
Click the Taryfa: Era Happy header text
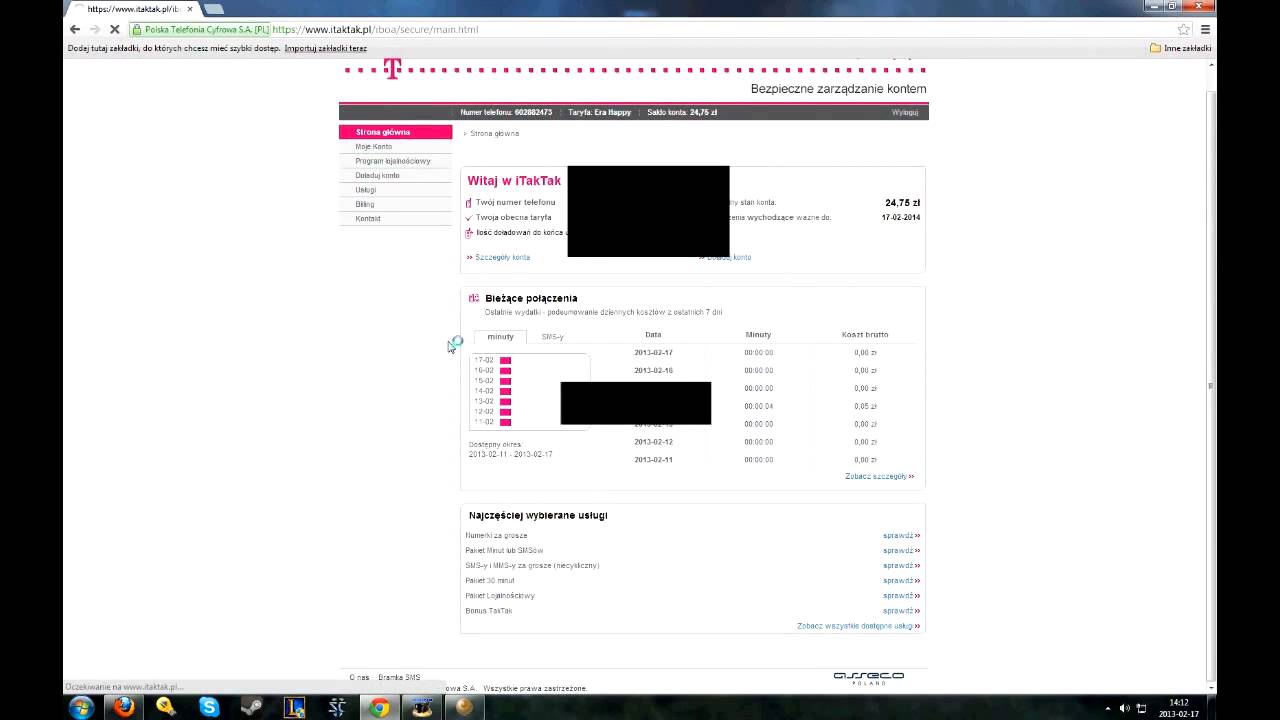pyautogui.click(x=600, y=112)
